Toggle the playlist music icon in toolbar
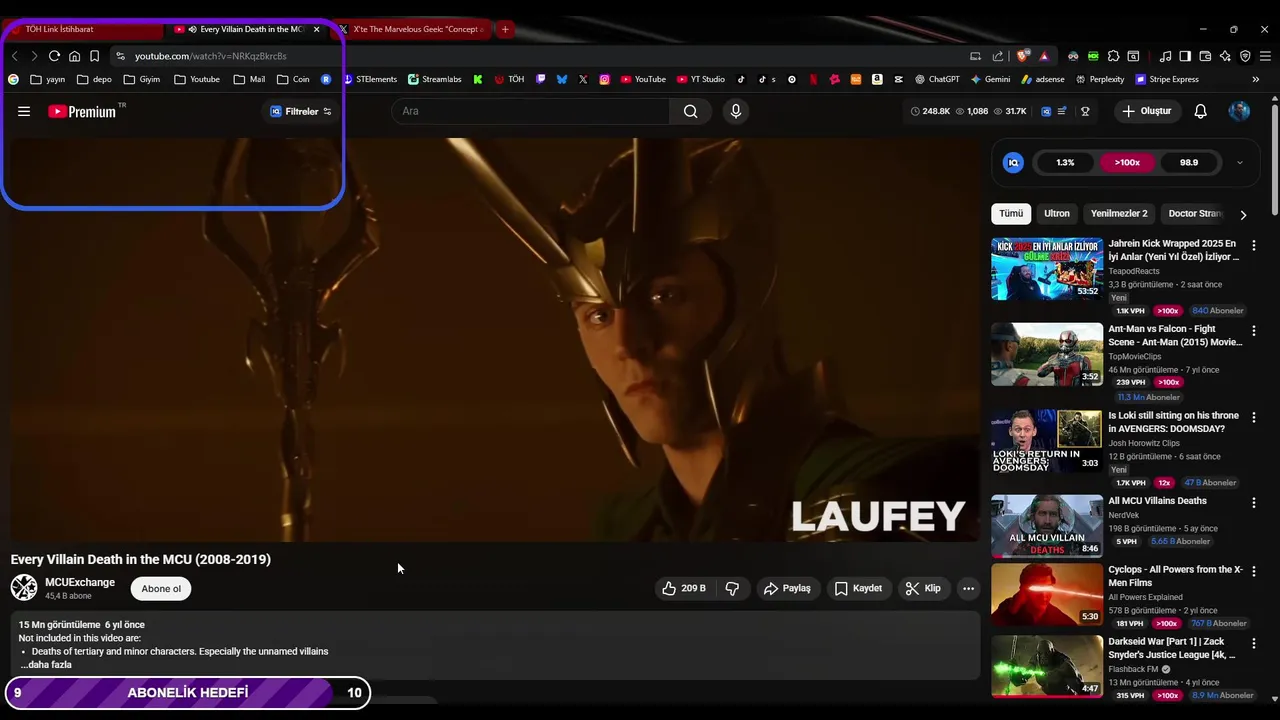Image resolution: width=1280 pixels, height=720 pixels. point(1165,56)
